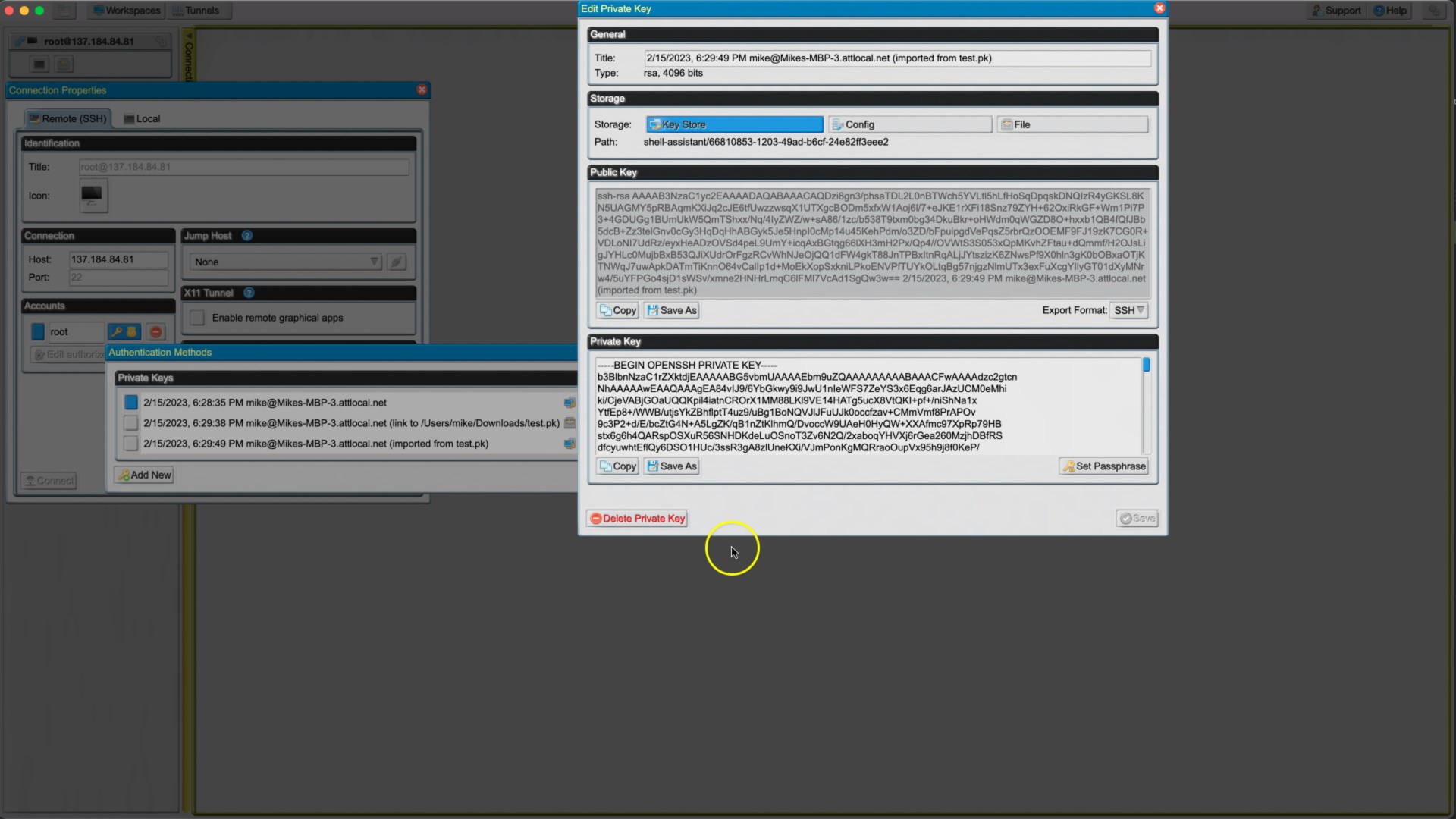This screenshot has width=1456, height=819.
Task: Click the X11 Tunnel help icon
Action: click(x=249, y=293)
